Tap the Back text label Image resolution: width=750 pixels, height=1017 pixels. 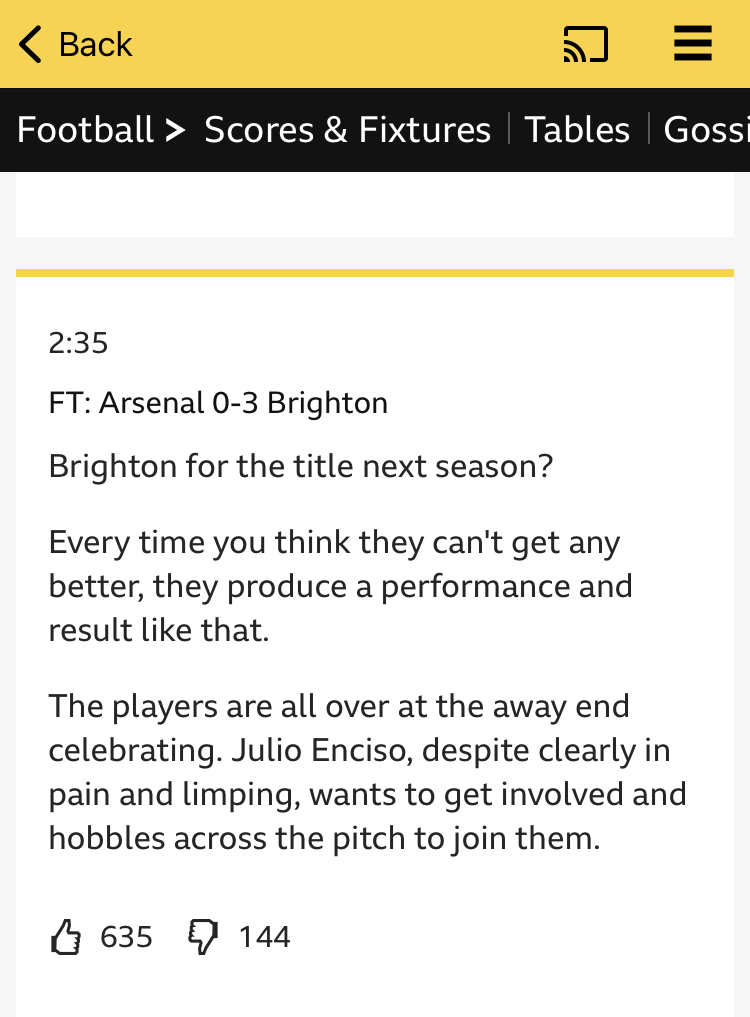pos(95,45)
